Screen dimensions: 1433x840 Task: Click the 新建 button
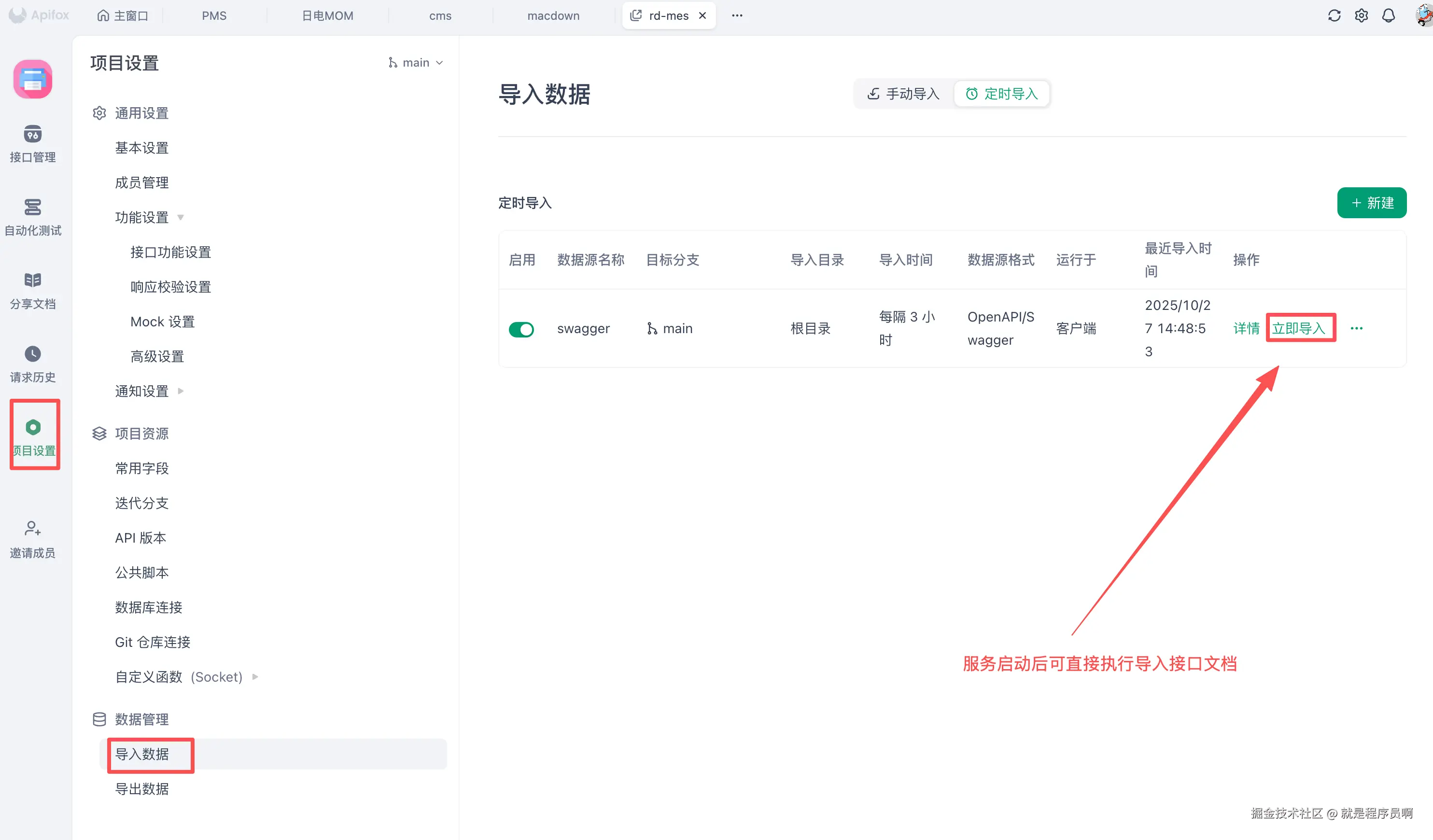(x=1371, y=203)
